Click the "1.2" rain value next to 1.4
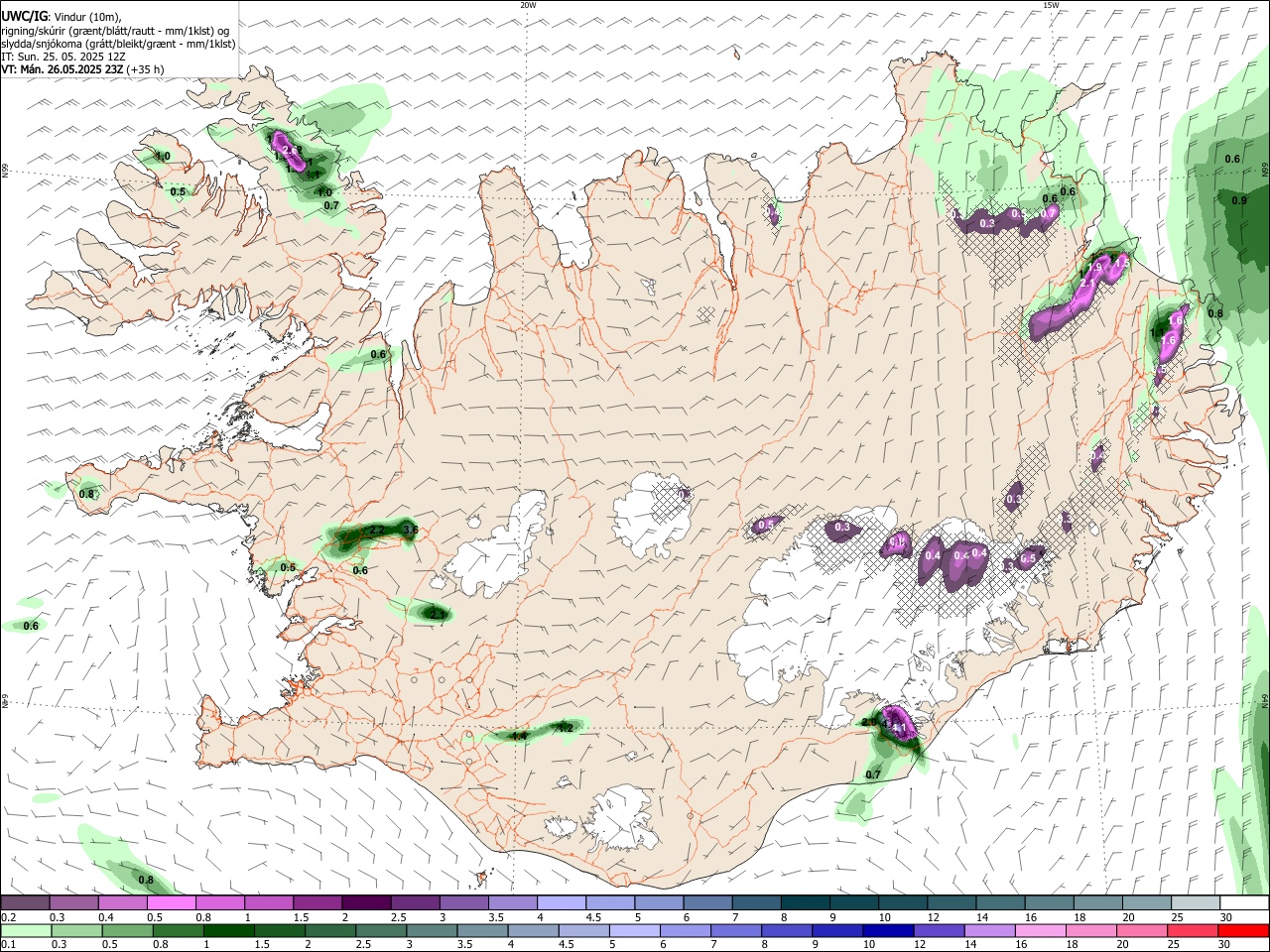The image size is (1270, 952). 566,728
